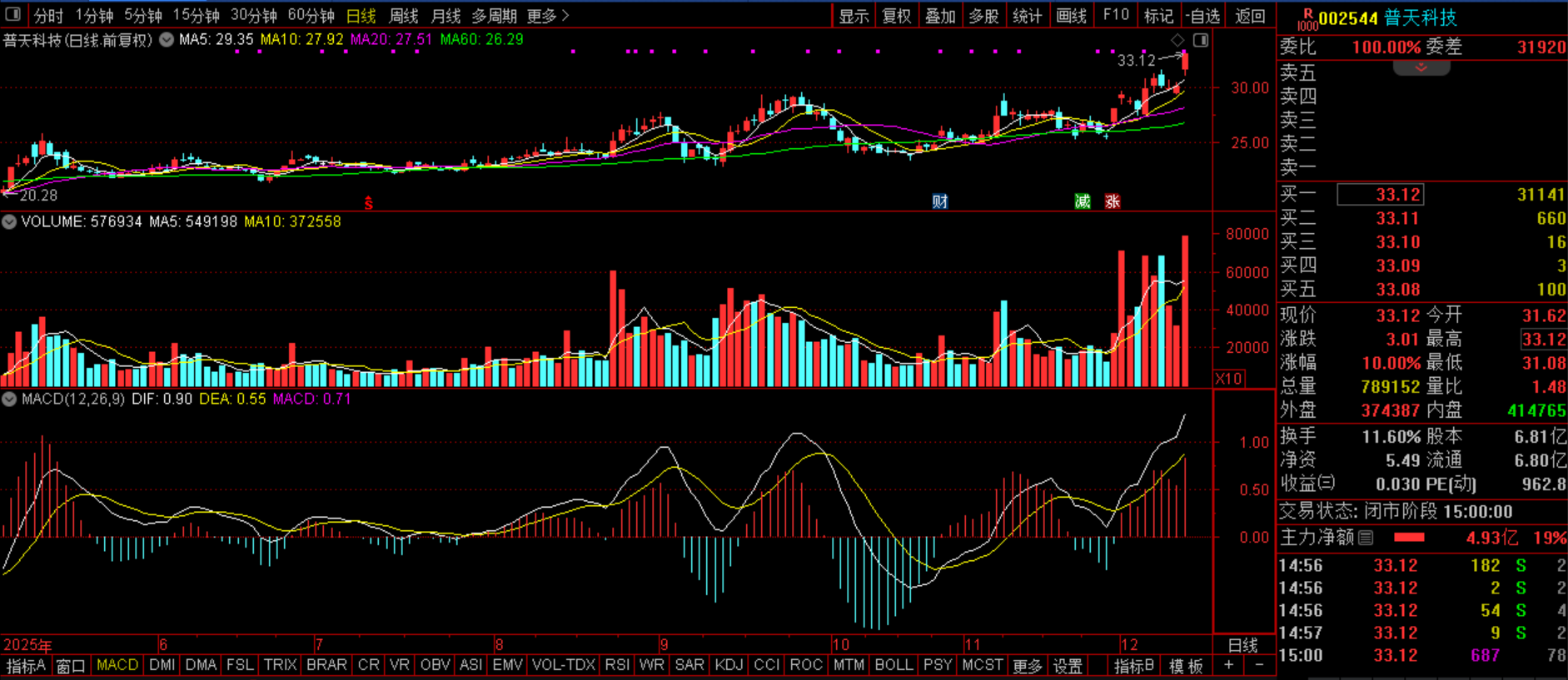Select the 1分钟 timeframe
Viewport: 1568px width, 680px height.
point(95,16)
